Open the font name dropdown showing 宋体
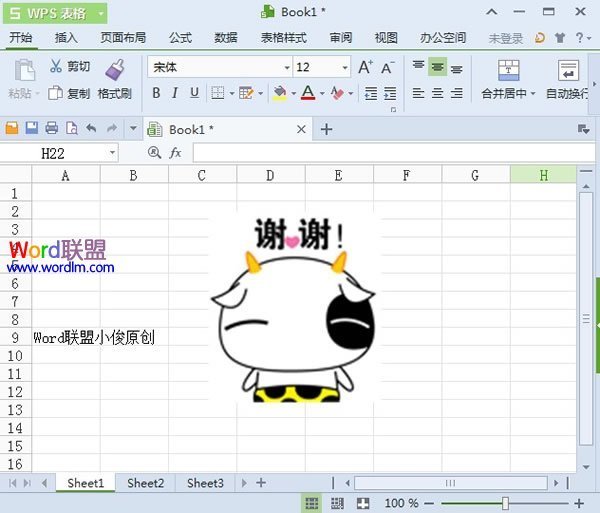The height and width of the screenshot is (513, 600). click(x=285, y=67)
